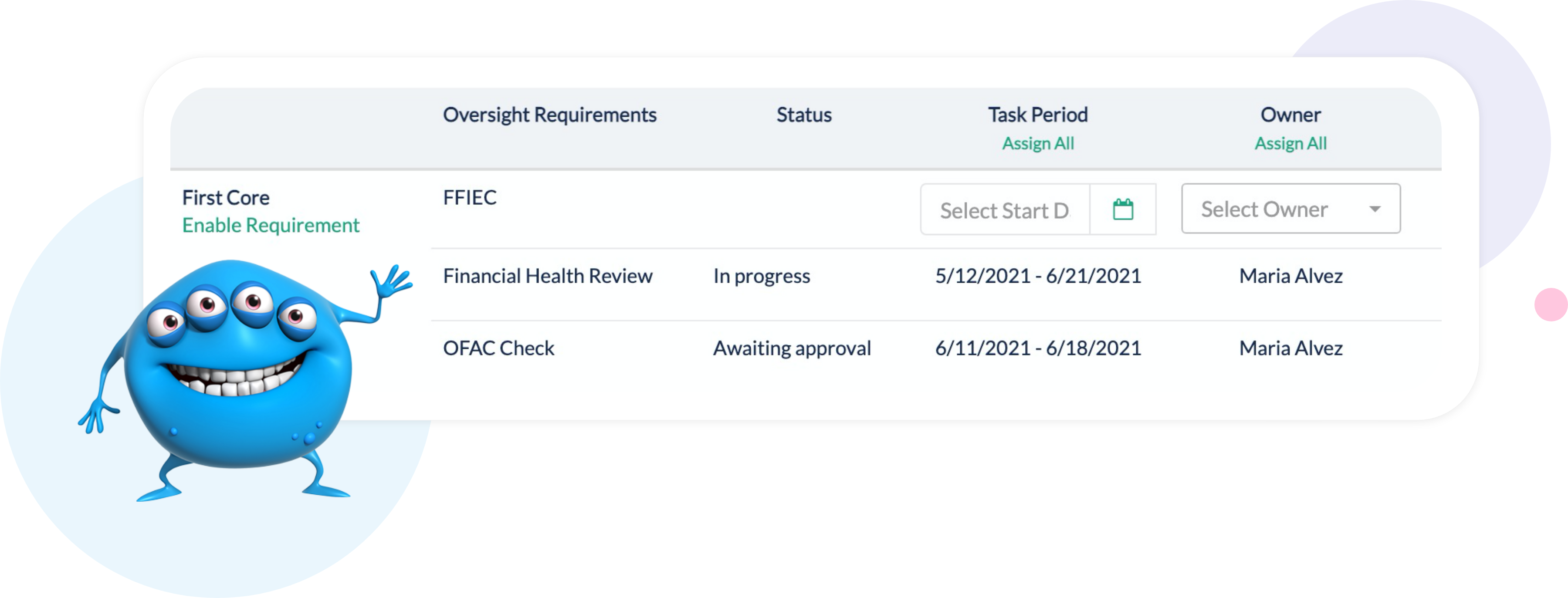Open the calendar date picker icon

[1122, 210]
